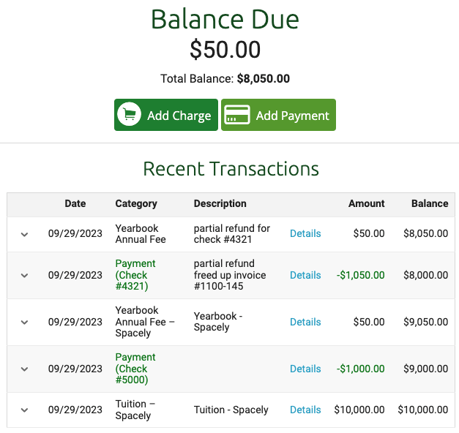Click the Add Payment button
Viewport: 459px width, 433px height.
pyautogui.click(x=278, y=115)
